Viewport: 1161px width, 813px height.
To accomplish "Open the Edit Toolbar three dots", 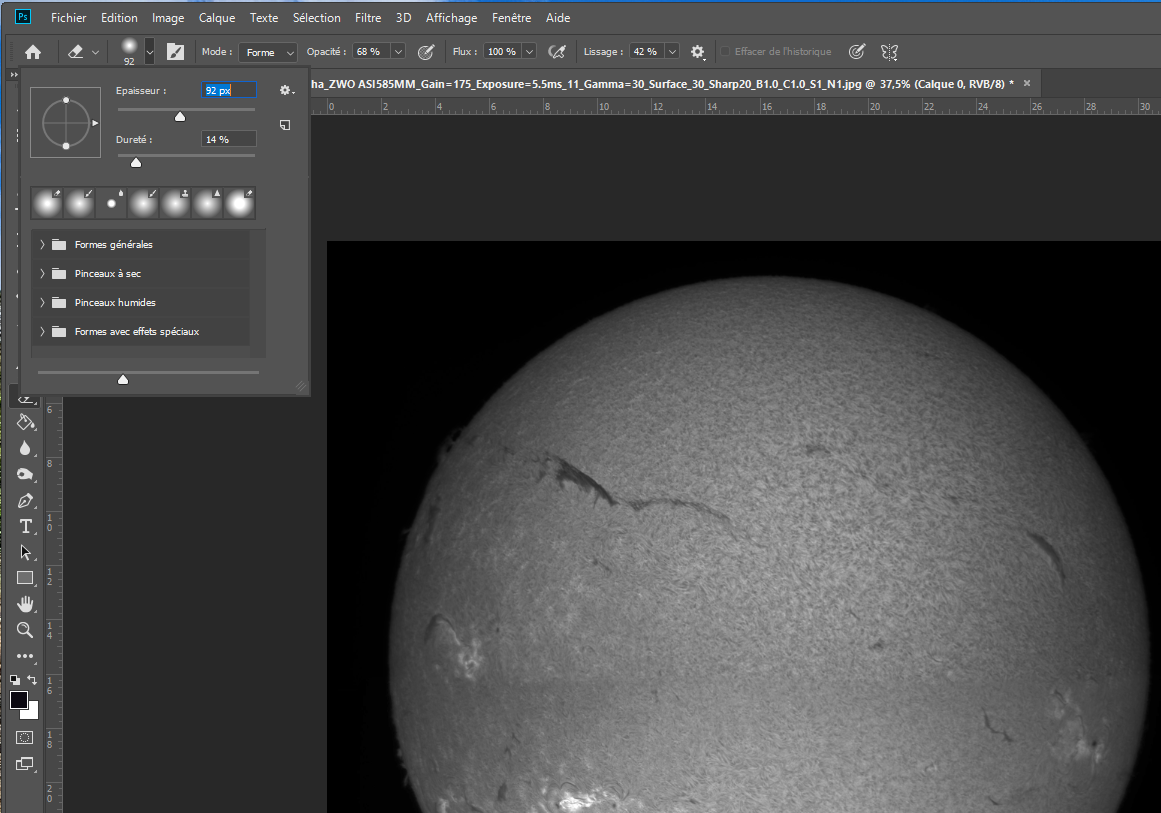I will pos(26,656).
